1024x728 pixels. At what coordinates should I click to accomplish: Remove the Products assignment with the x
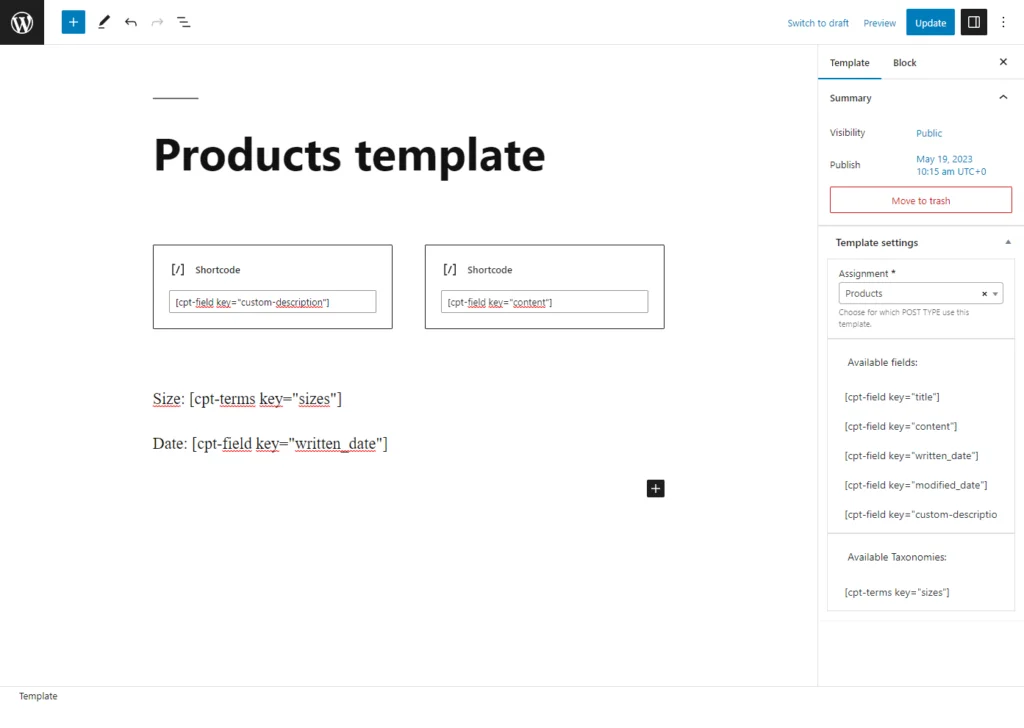pos(982,293)
